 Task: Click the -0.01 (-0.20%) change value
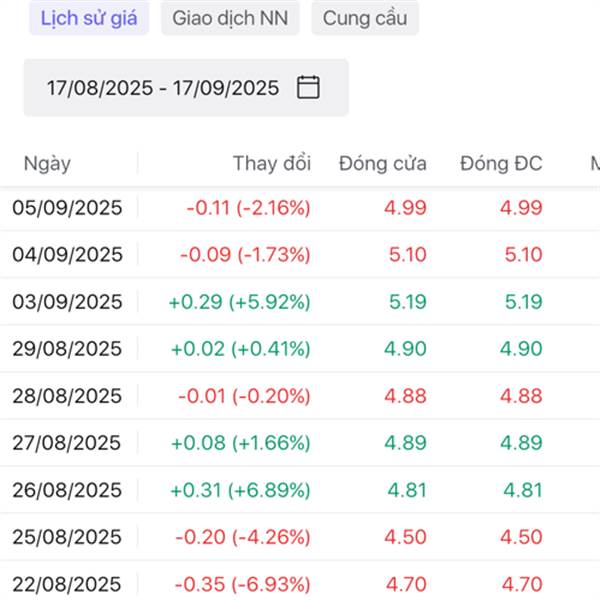point(244,396)
